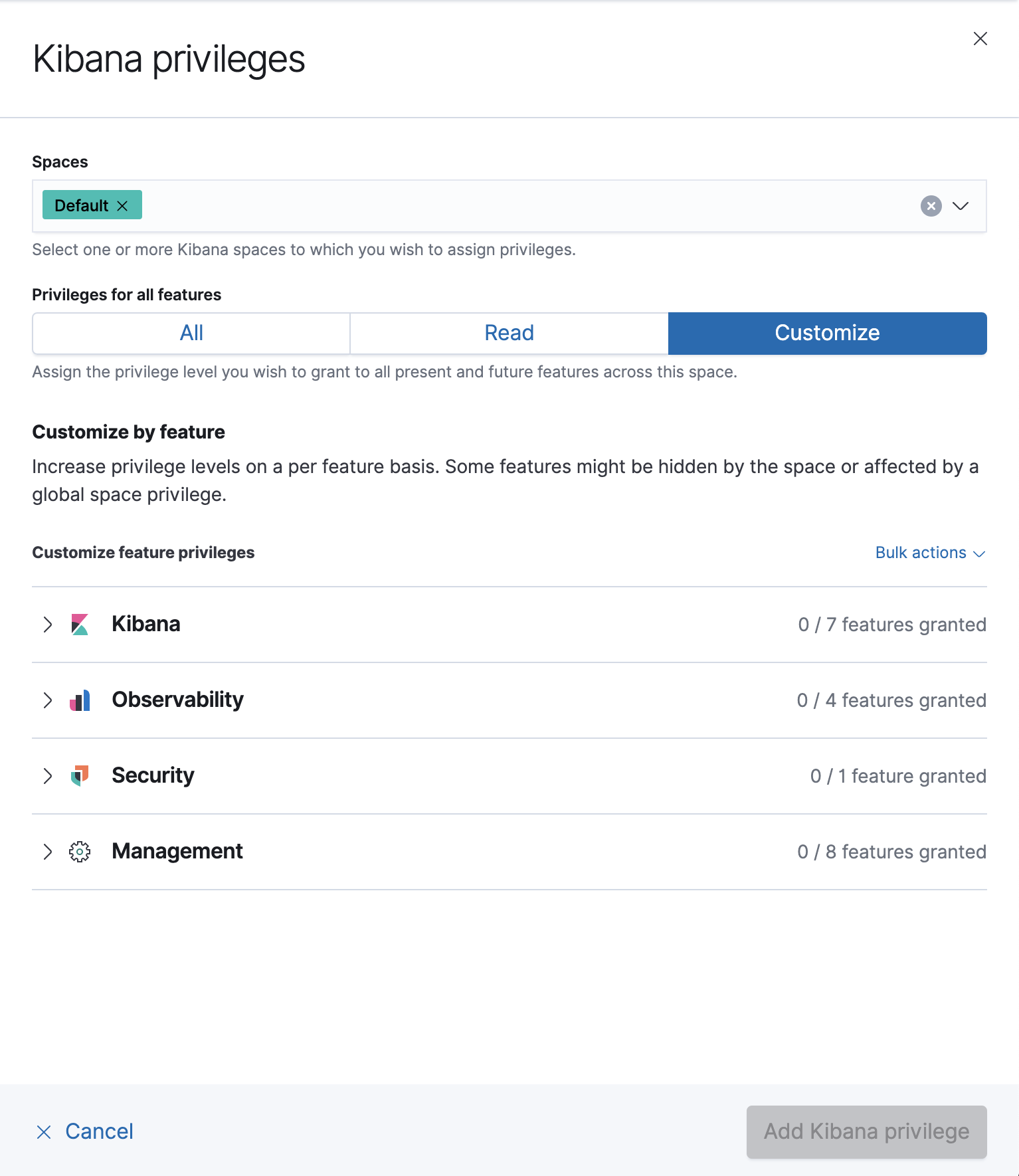Open the Spaces dropdown list
This screenshot has width=1019, height=1176.
pyautogui.click(x=961, y=206)
